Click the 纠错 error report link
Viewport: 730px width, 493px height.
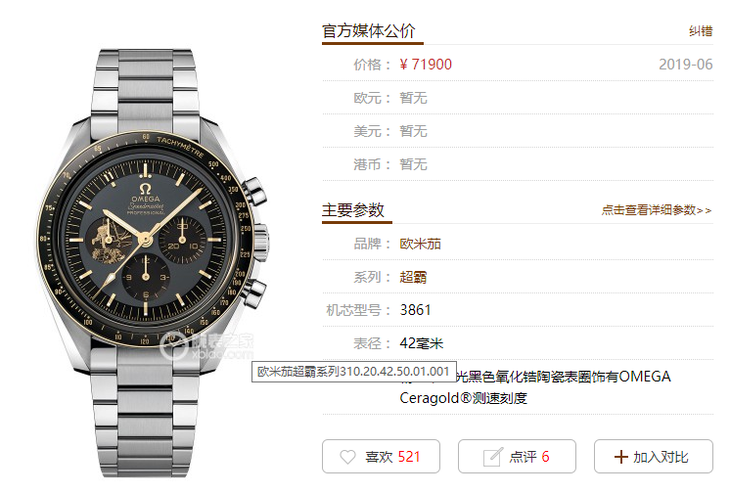tap(701, 31)
